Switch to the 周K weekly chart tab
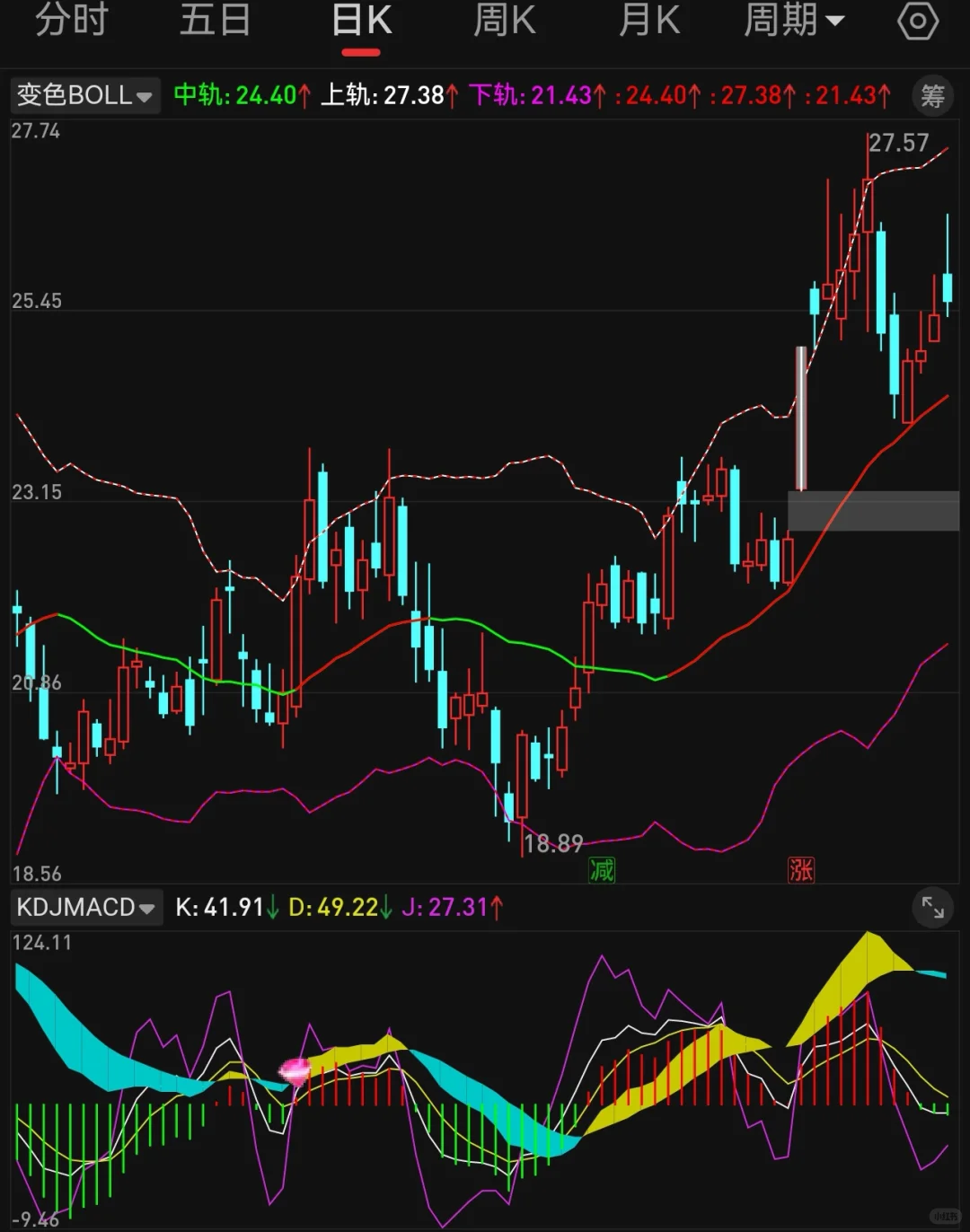 [x=505, y=20]
